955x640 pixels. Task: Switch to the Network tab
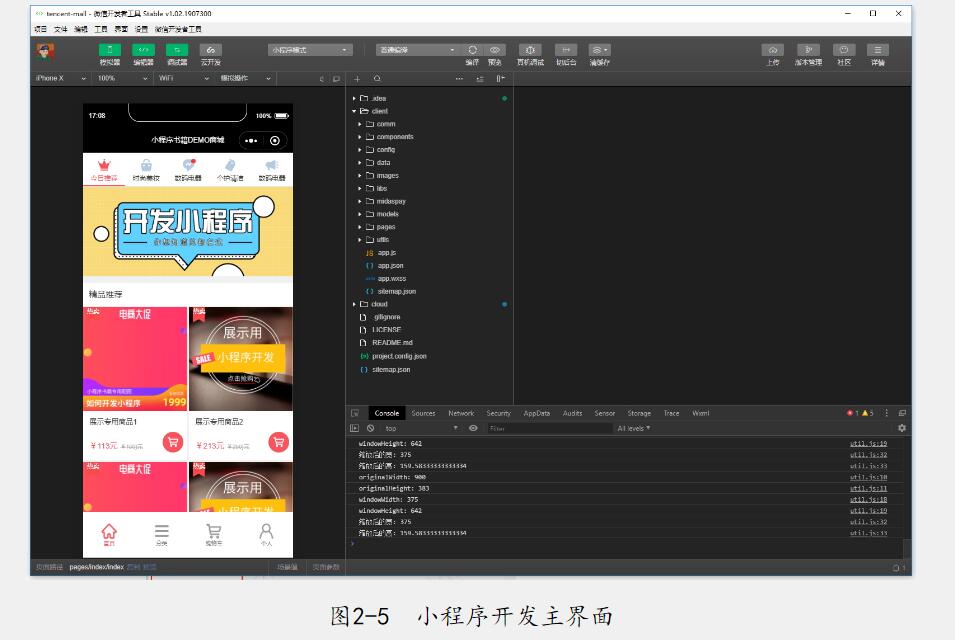pos(461,413)
